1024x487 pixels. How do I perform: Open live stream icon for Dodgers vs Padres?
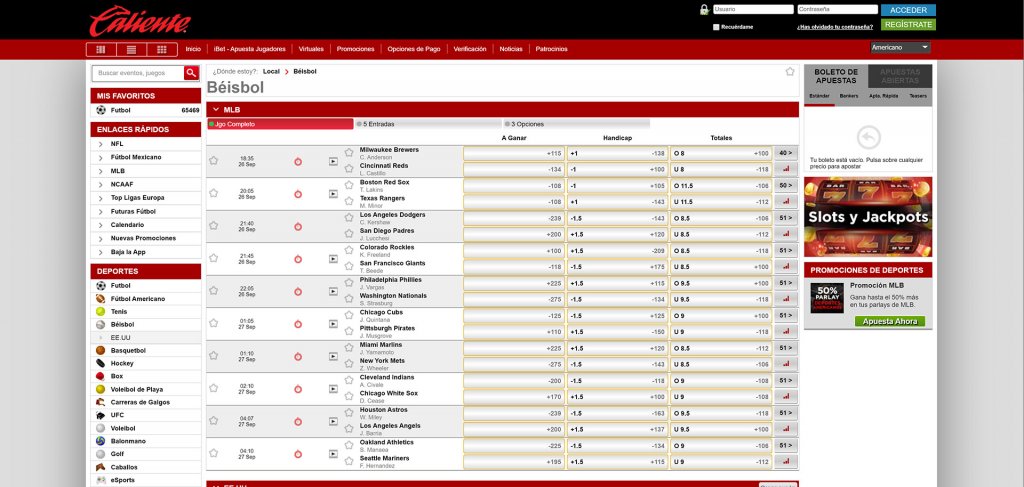point(333,227)
